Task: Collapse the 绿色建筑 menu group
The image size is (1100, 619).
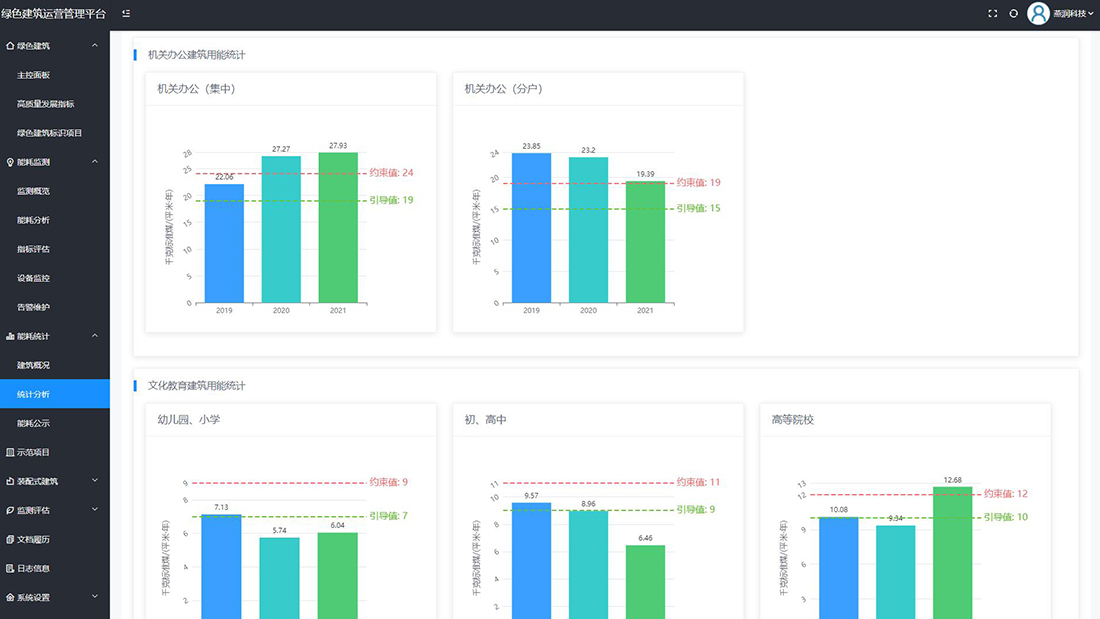Action: point(95,46)
